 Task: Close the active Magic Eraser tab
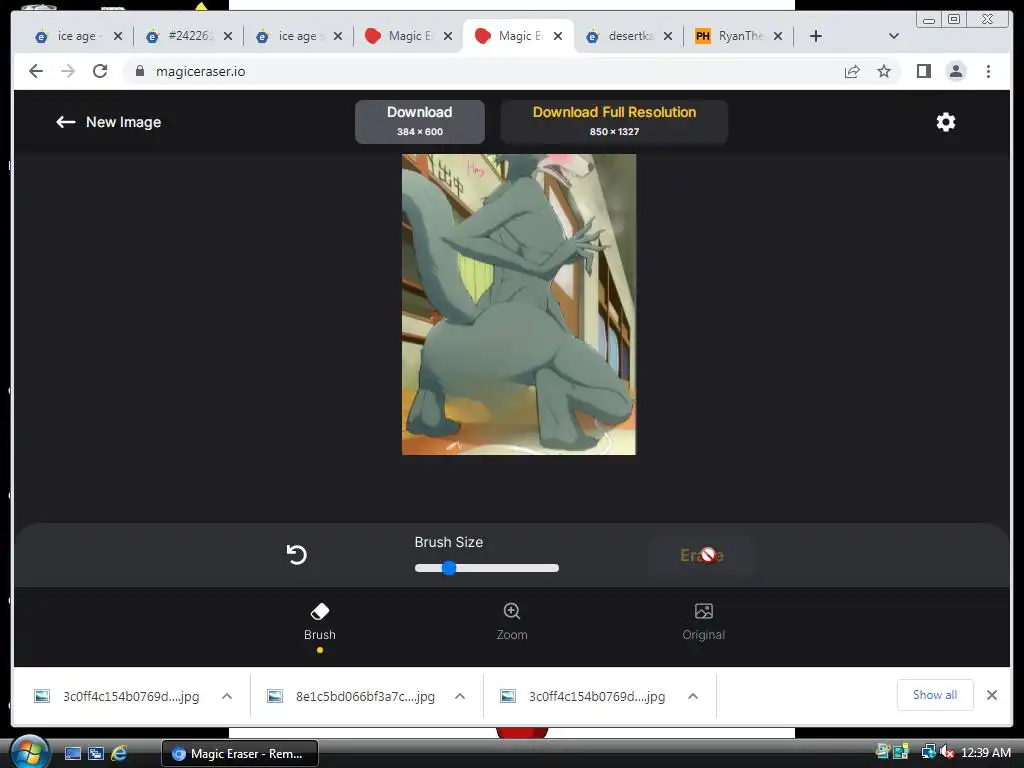(558, 37)
